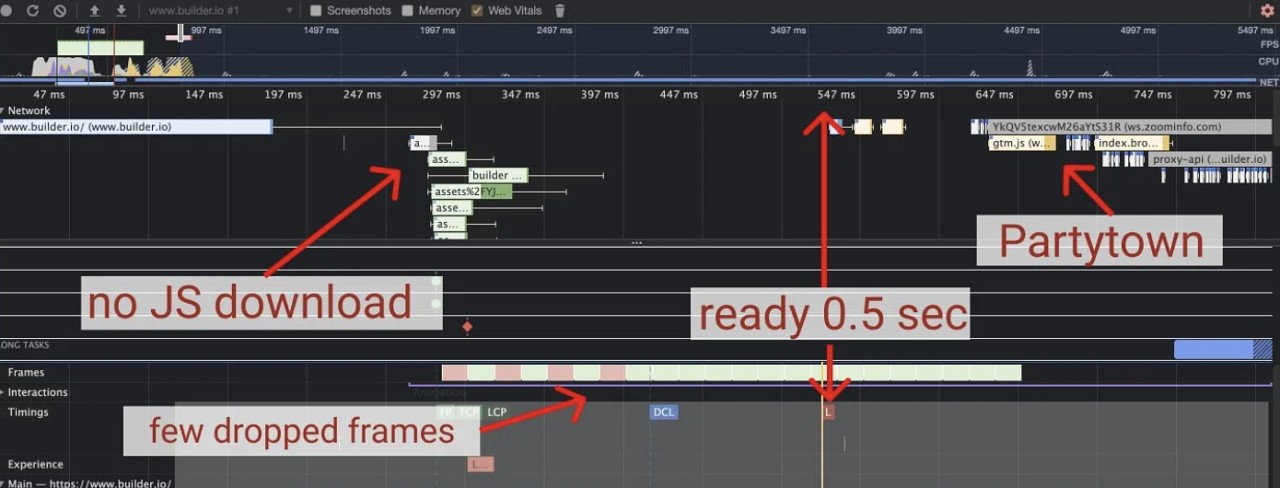The width and height of the screenshot is (1280, 488).
Task: Start recording with the Record button
Action: (x=8, y=10)
